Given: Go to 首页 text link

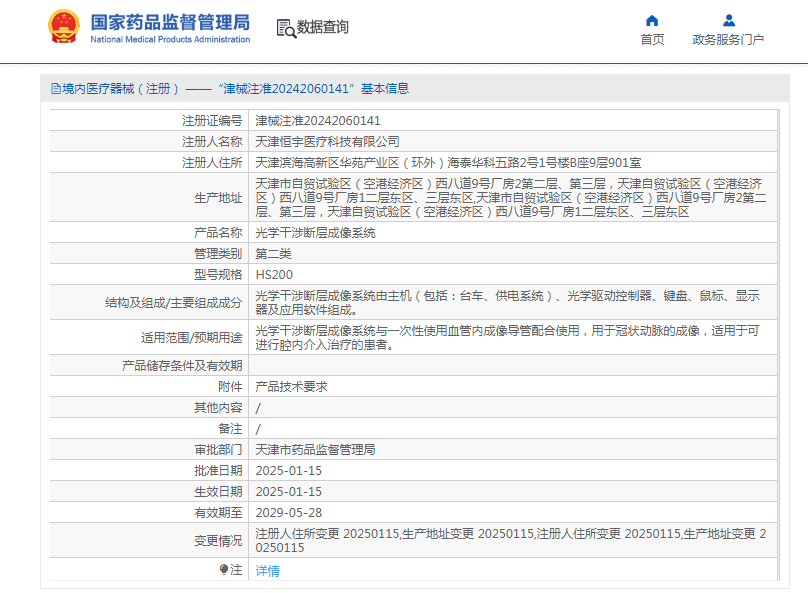Looking at the screenshot, I should point(652,40).
